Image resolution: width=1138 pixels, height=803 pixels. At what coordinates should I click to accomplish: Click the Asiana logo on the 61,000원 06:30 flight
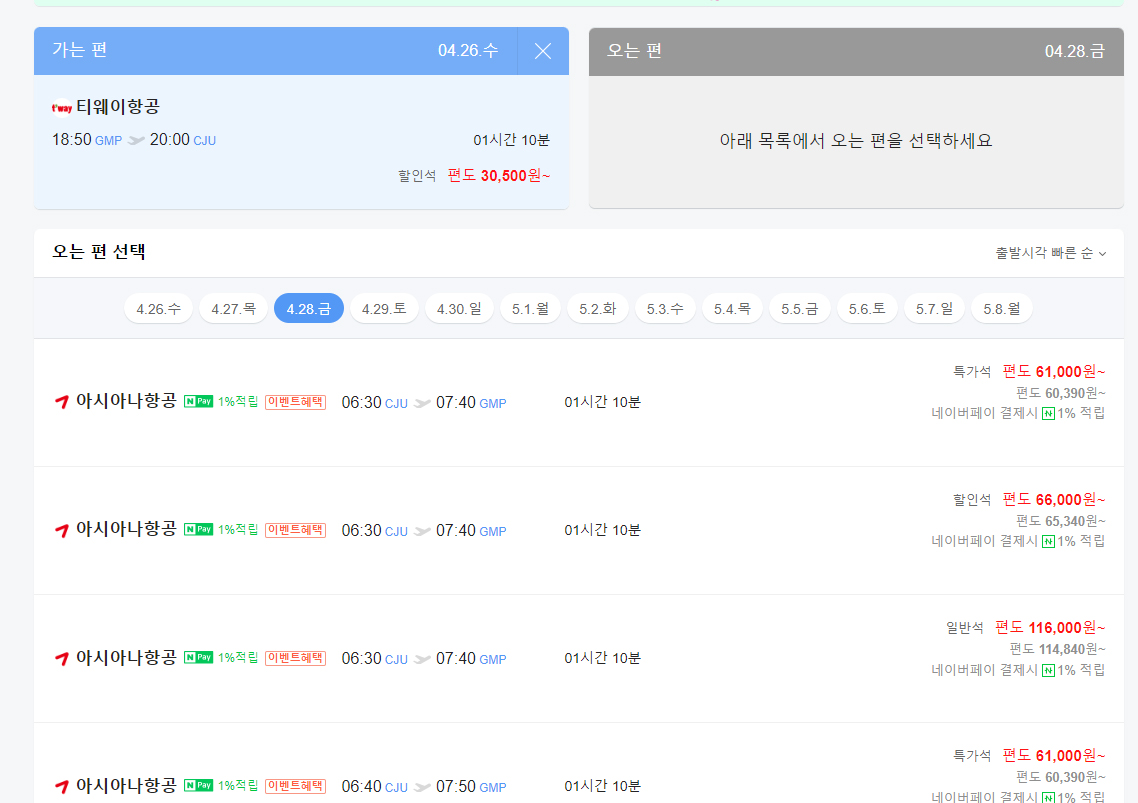click(x=62, y=402)
